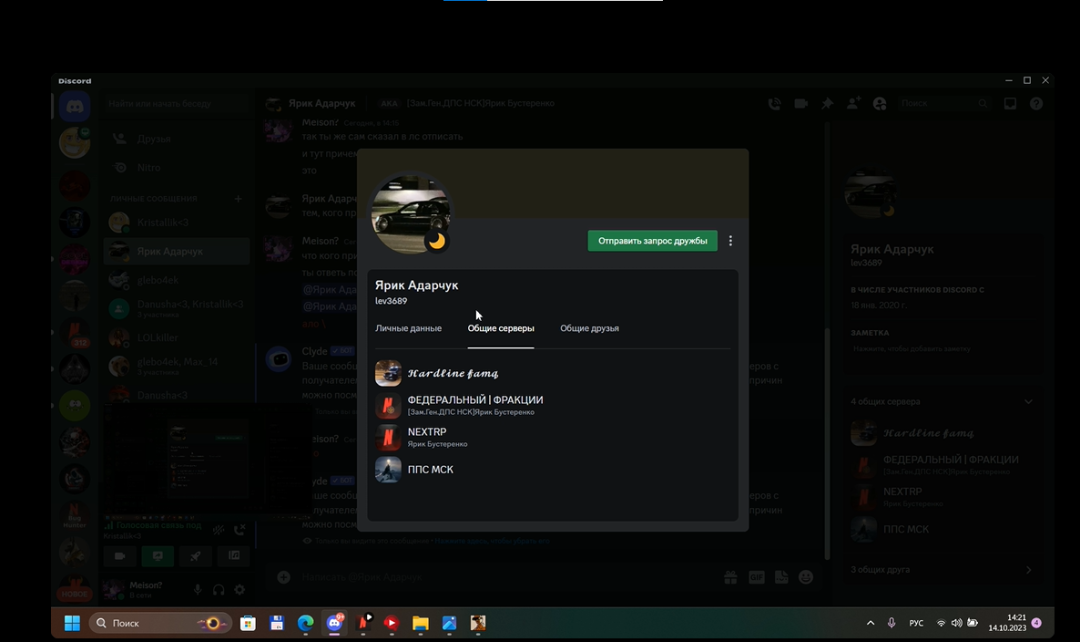Show pinned messages via pin icon

(827, 103)
